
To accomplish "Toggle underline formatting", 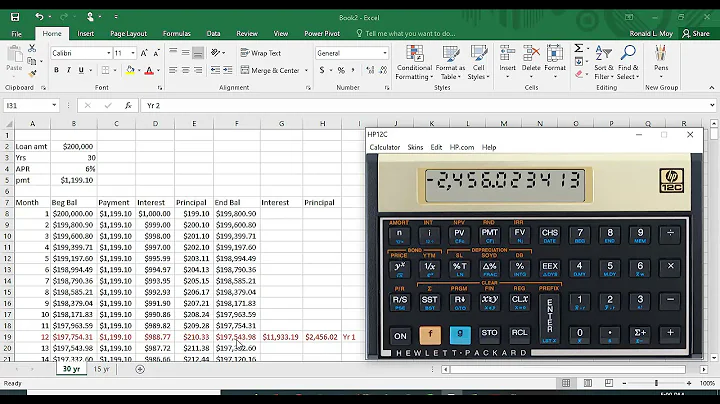I will point(81,70).
